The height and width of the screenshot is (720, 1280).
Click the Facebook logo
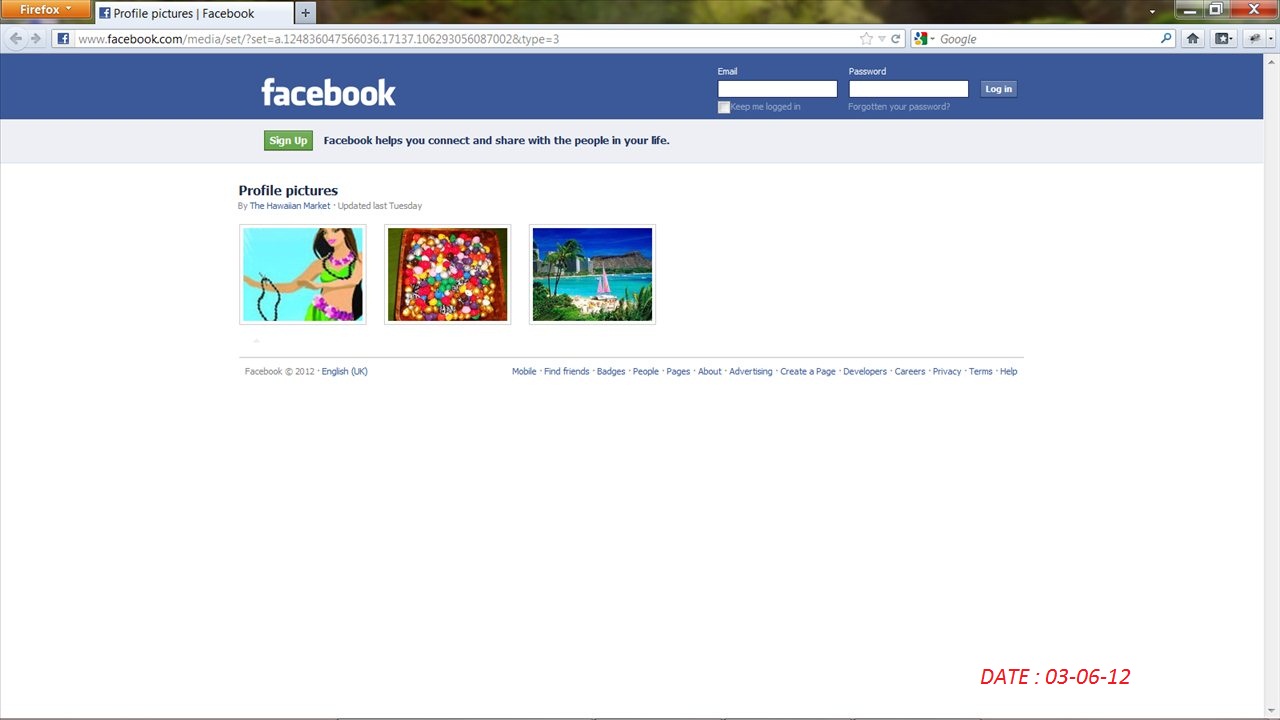pyautogui.click(x=328, y=92)
